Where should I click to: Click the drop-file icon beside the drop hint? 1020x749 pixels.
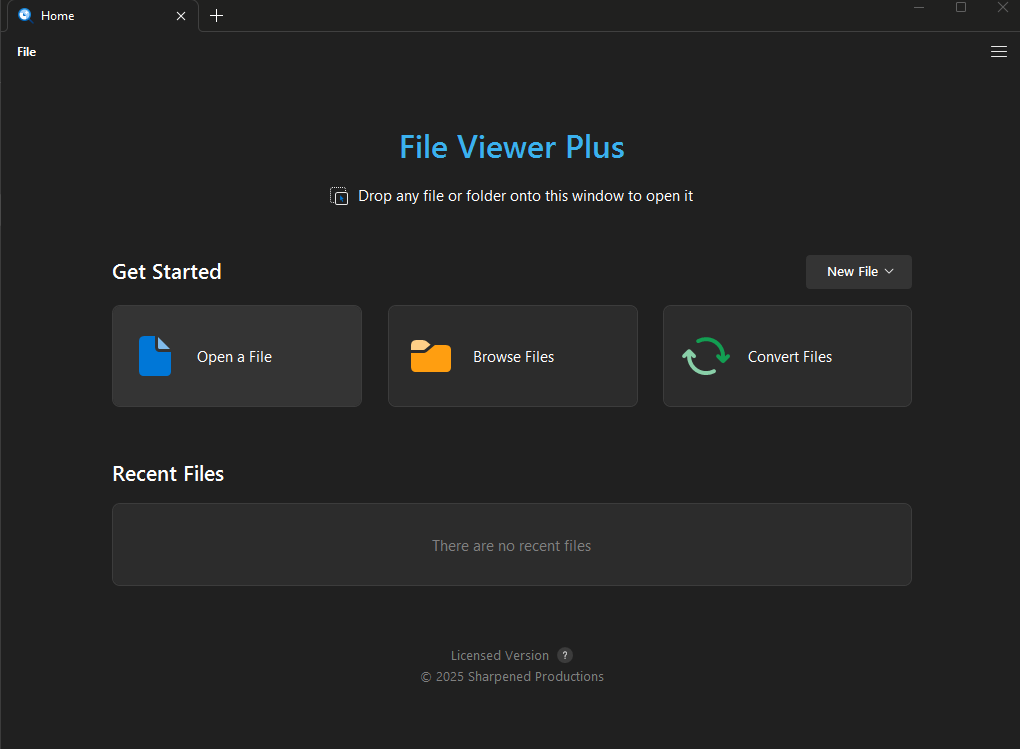339,196
